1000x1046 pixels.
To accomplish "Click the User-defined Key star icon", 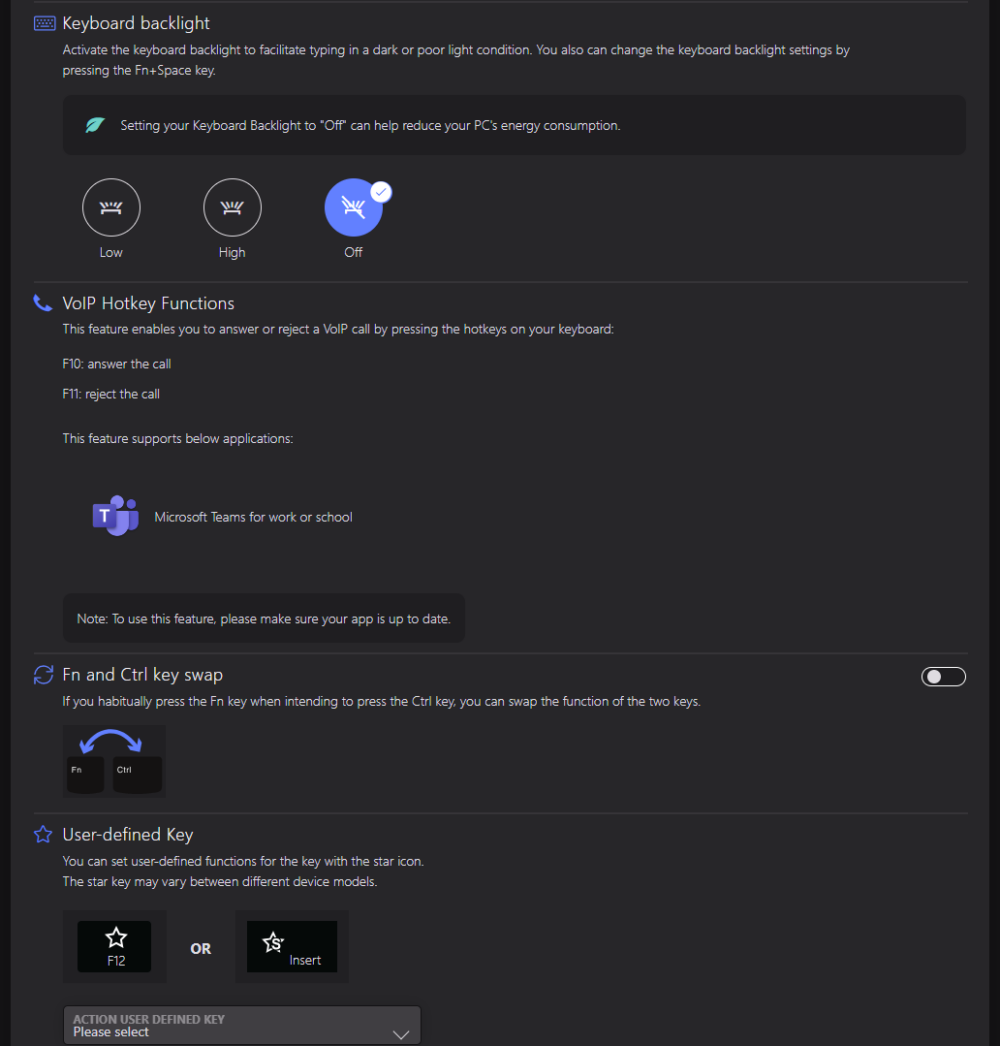I will pos(44,834).
